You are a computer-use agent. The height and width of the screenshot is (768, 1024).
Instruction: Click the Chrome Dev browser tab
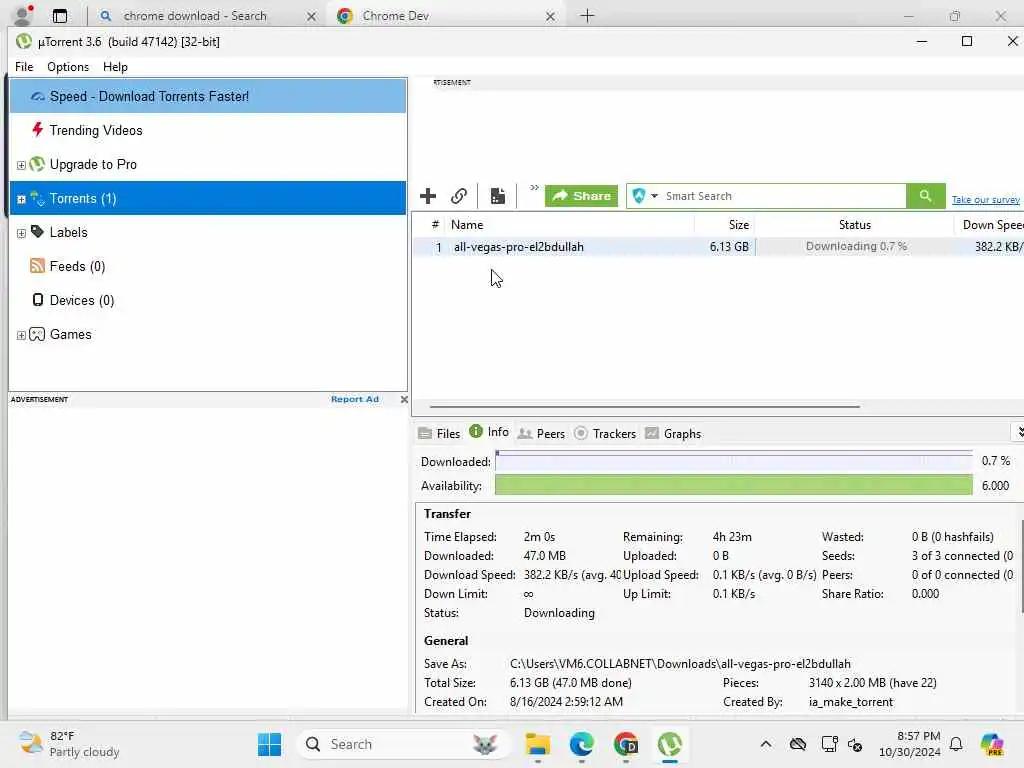tap(446, 16)
